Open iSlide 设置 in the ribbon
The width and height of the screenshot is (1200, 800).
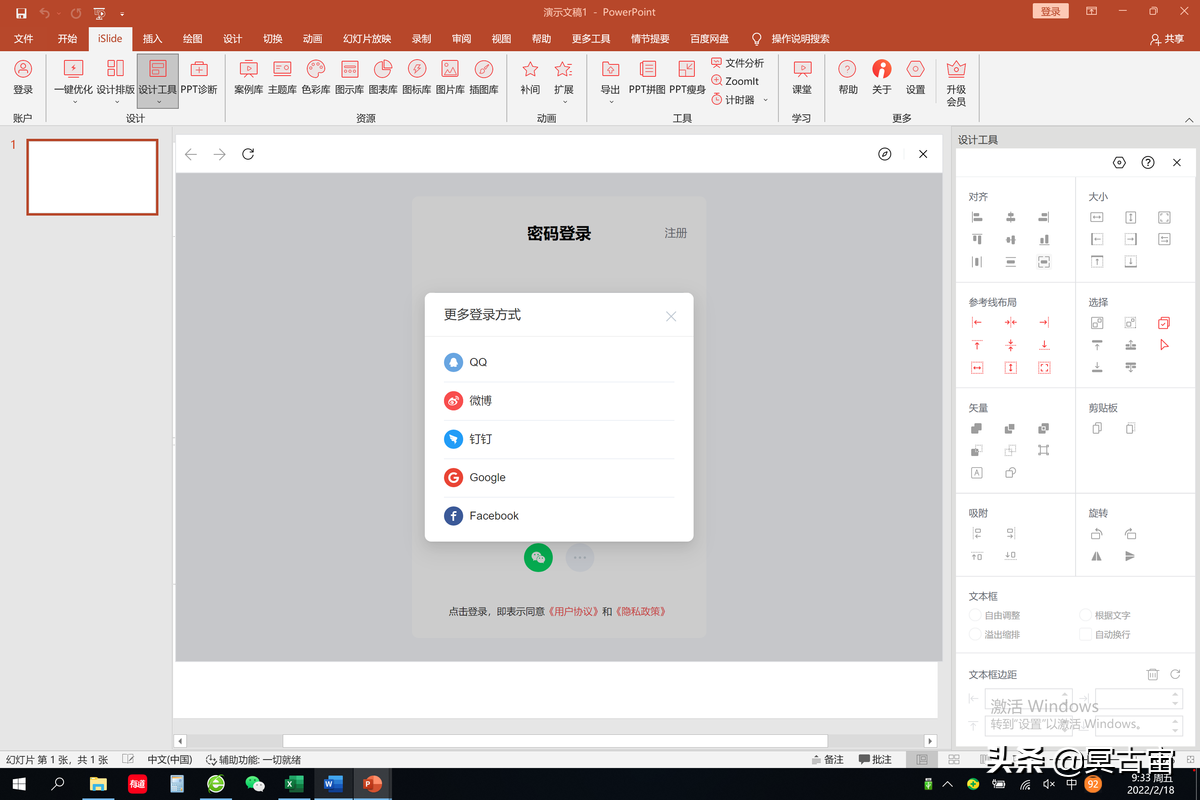click(x=915, y=76)
